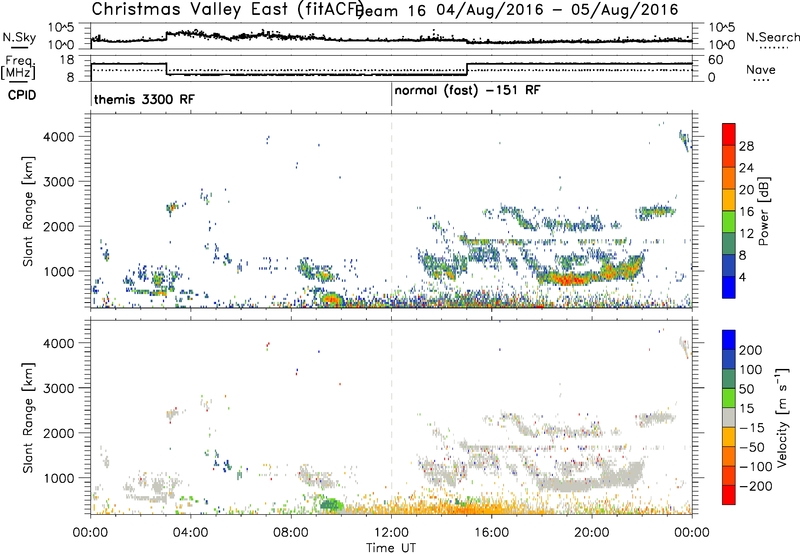The image size is (800, 554).
Task: Click the noise trace in the N.Sky panel
Action: tap(391, 39)
